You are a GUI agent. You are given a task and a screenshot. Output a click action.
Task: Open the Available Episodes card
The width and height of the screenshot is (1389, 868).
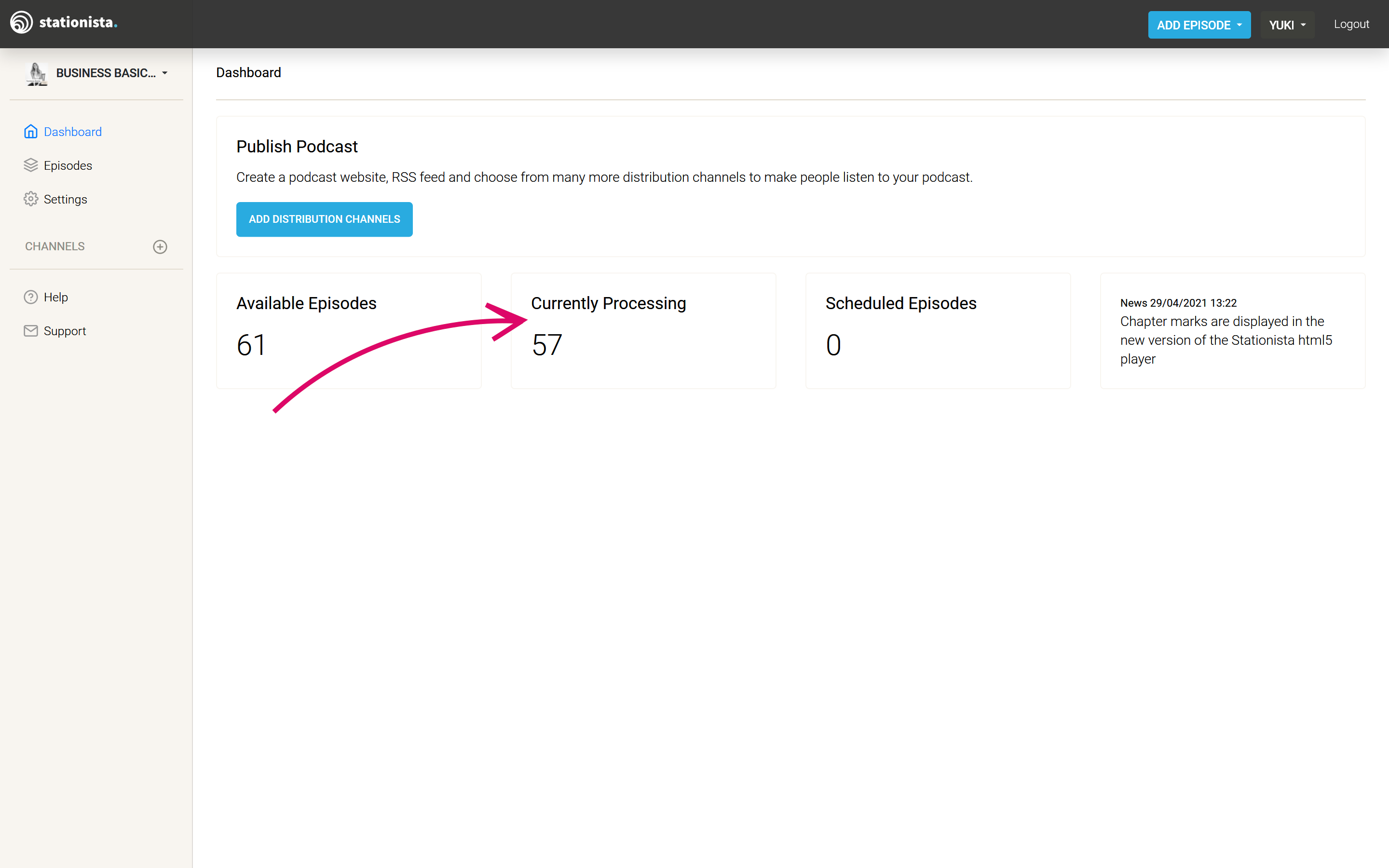pyautogui.click(x=349, y=331)
